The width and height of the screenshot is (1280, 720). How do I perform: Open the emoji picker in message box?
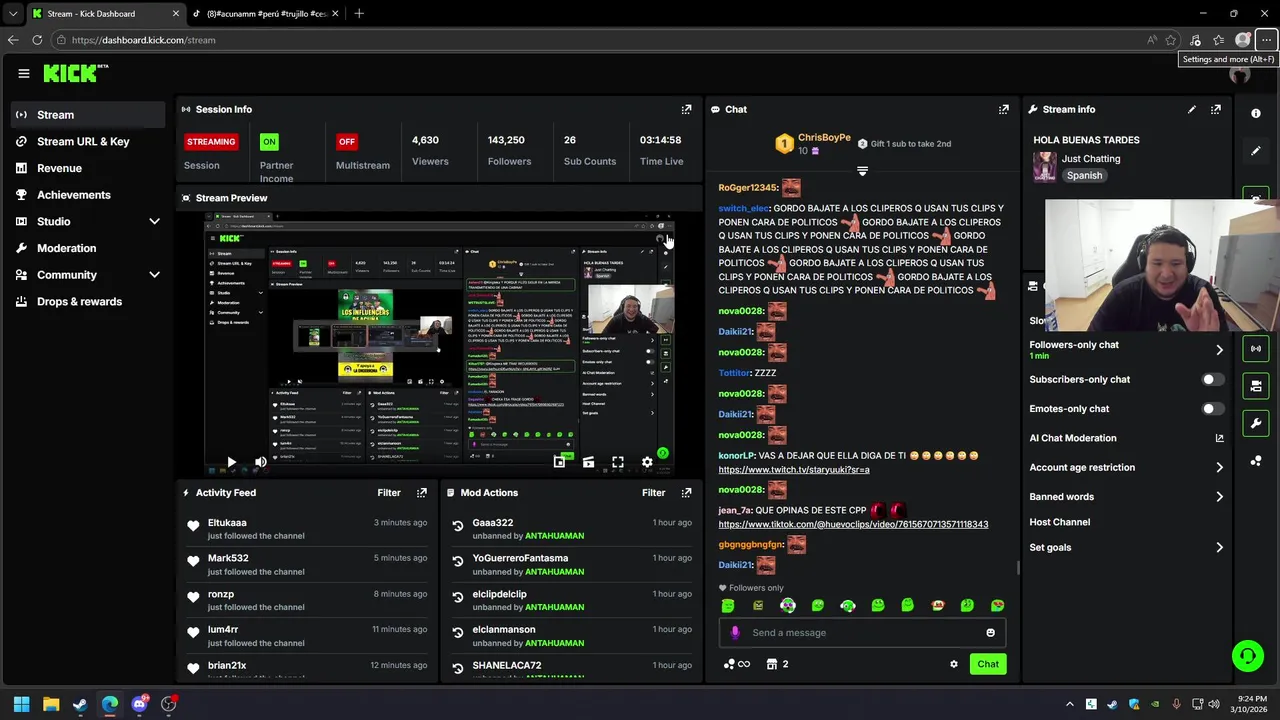(991, 633)
